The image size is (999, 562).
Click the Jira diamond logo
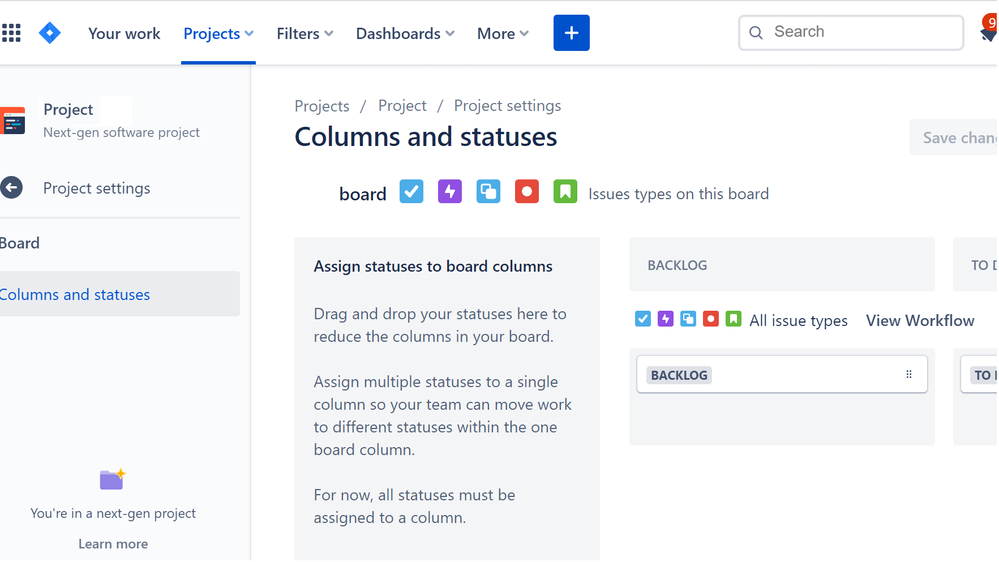click(x=50, y=32)
